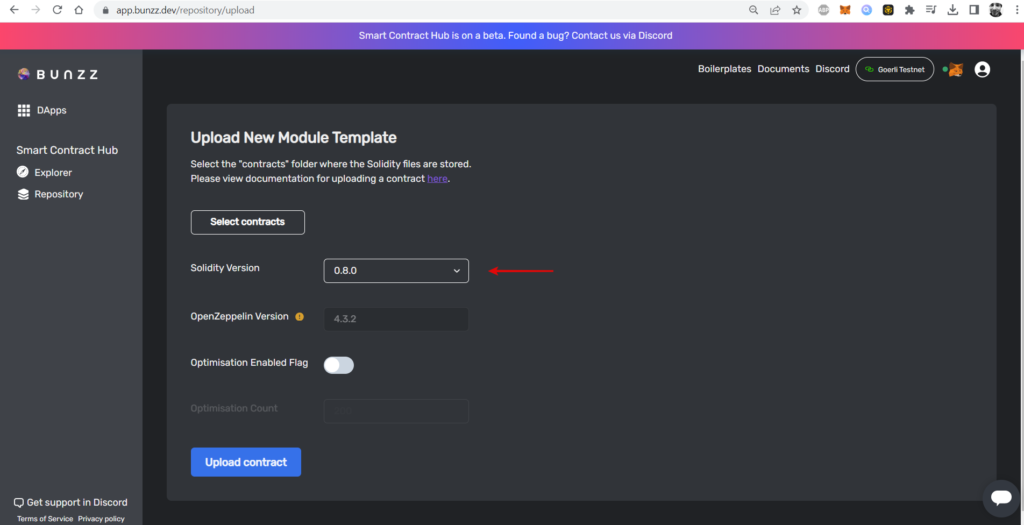Viewport: 1024px width, 525px height.
Task: Open the ABP ad blocker extension
Action: click(824, 10)
